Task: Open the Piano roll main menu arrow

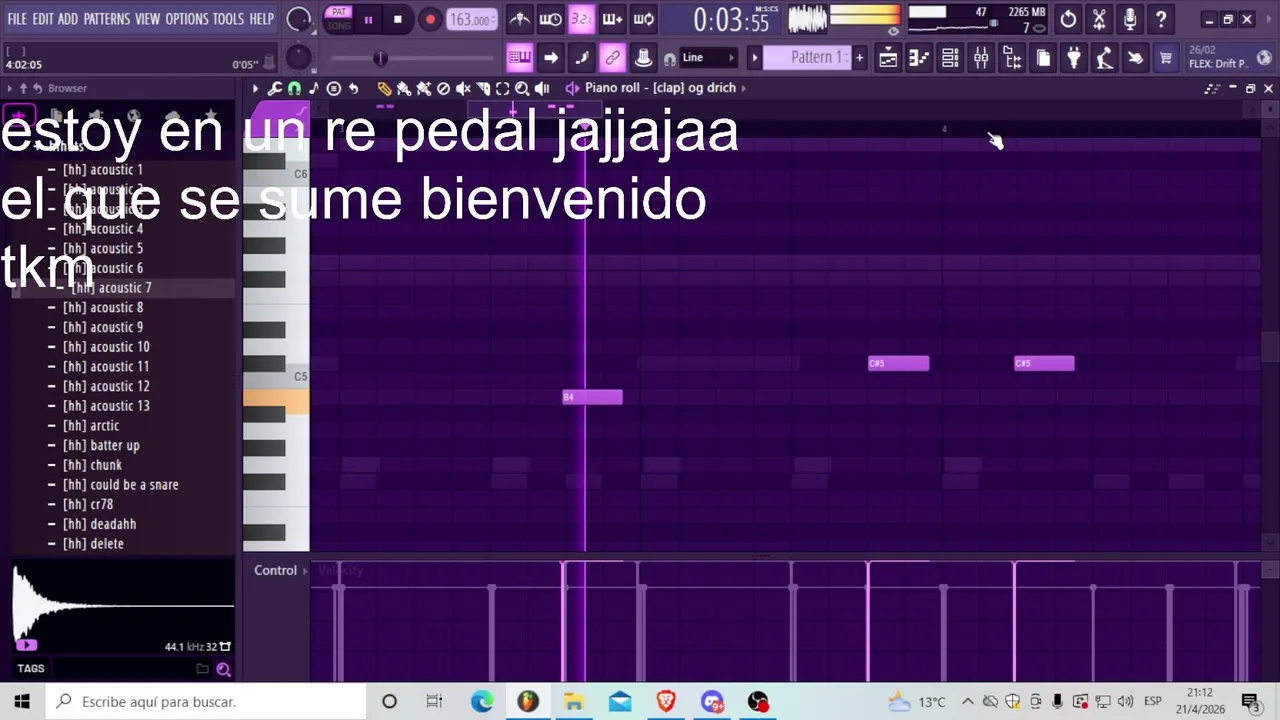Action: [255, 88]
